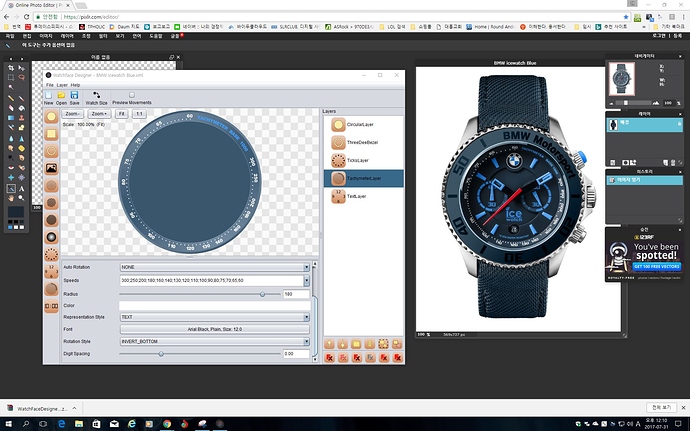
Task: Add a circular layer from the side palette
Action: click(51, 117)
